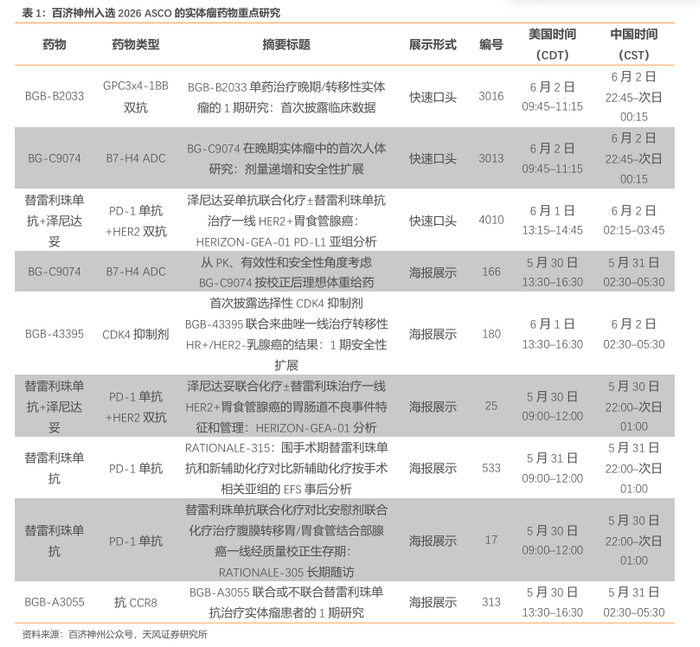Select the number cell '3013'
The height and width of the screenshot is (647, 700).
tap(491, 159)
